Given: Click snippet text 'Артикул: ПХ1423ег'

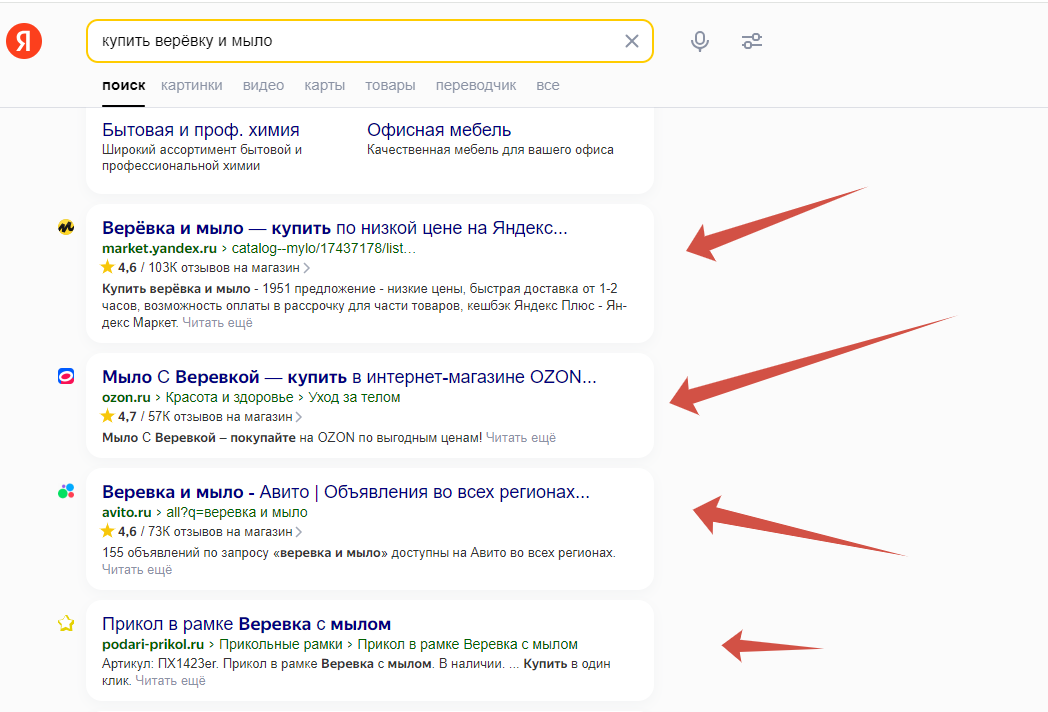Looking at the screenshot, I should click(160, 664).
